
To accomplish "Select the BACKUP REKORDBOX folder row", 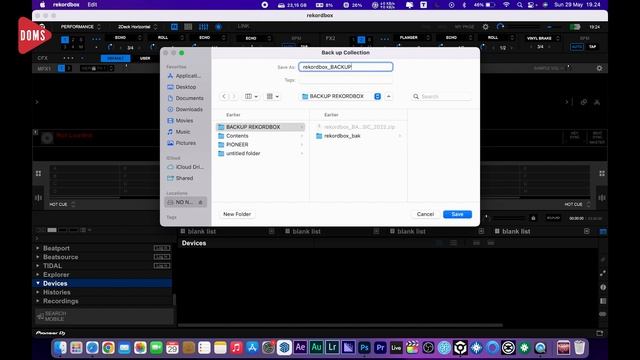I will point(260,127).
